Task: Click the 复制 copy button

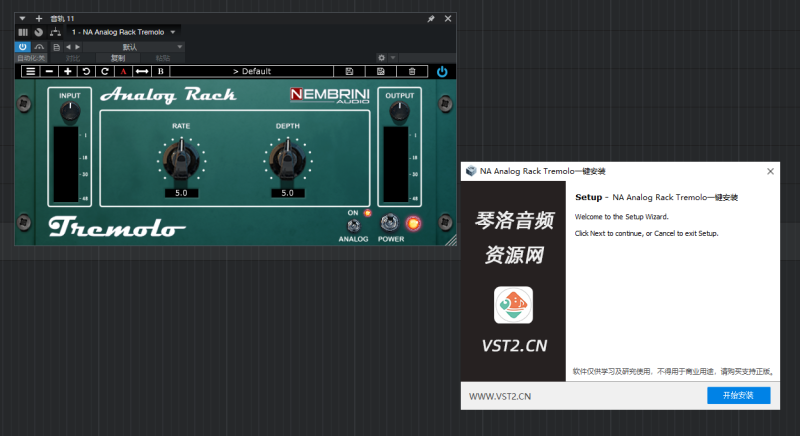Action: 117,58
